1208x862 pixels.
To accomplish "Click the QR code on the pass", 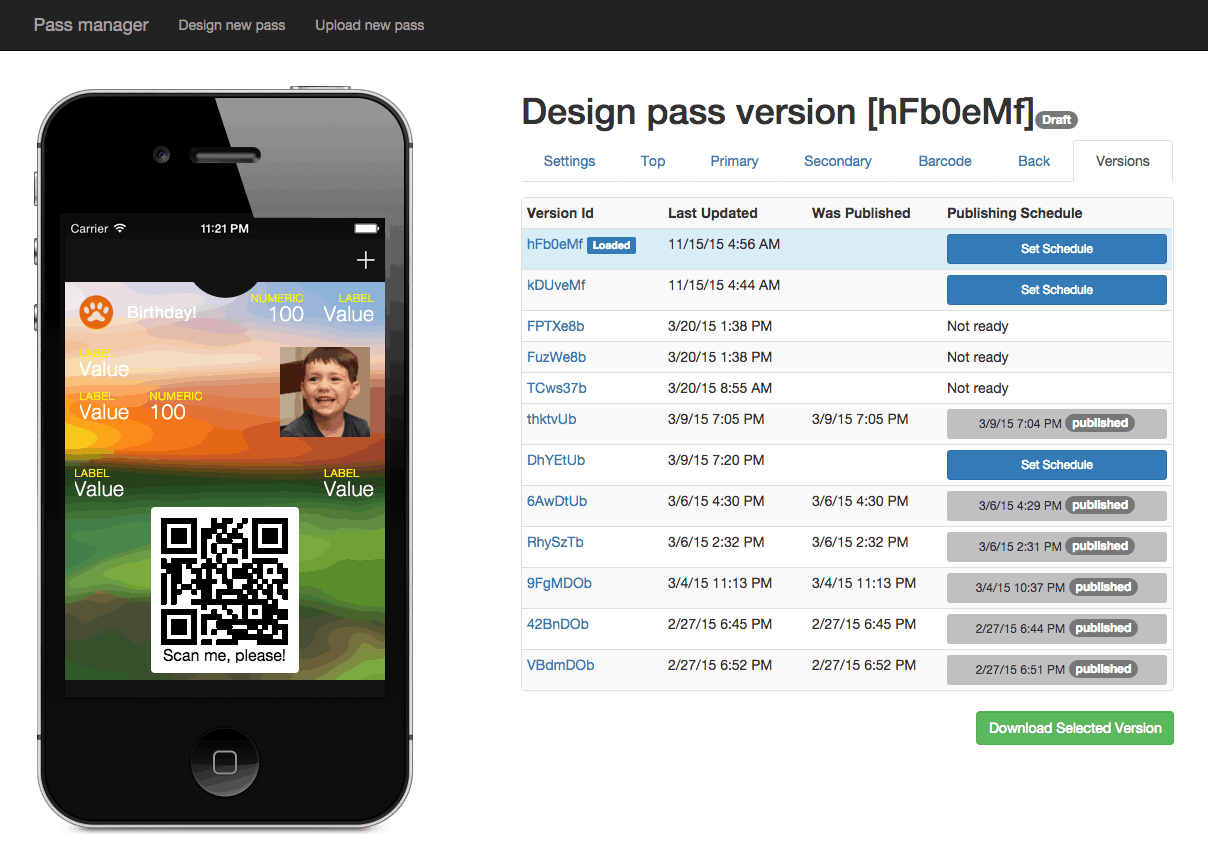I will click(225, 580).
